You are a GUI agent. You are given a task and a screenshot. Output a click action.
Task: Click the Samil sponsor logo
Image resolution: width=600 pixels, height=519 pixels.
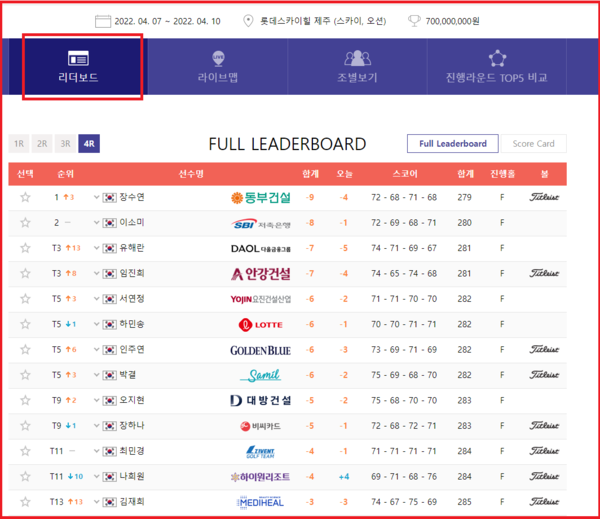pos(261,375)
